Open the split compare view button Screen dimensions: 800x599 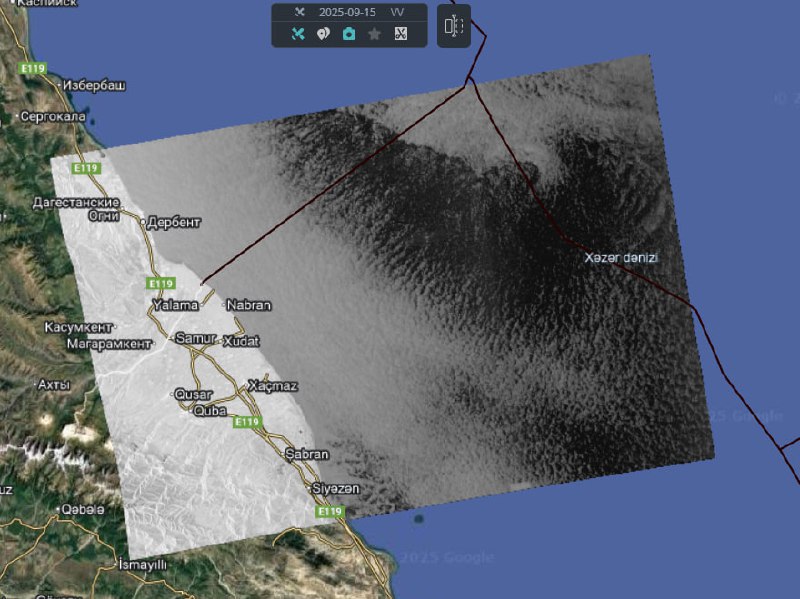454,26
